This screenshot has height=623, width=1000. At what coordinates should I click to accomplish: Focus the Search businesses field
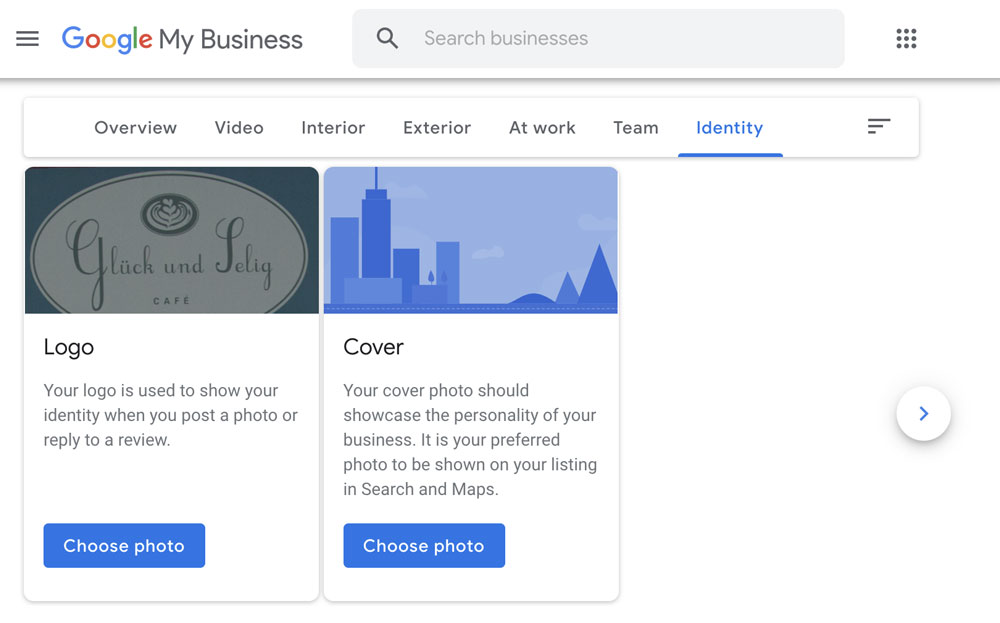(598, 38)
